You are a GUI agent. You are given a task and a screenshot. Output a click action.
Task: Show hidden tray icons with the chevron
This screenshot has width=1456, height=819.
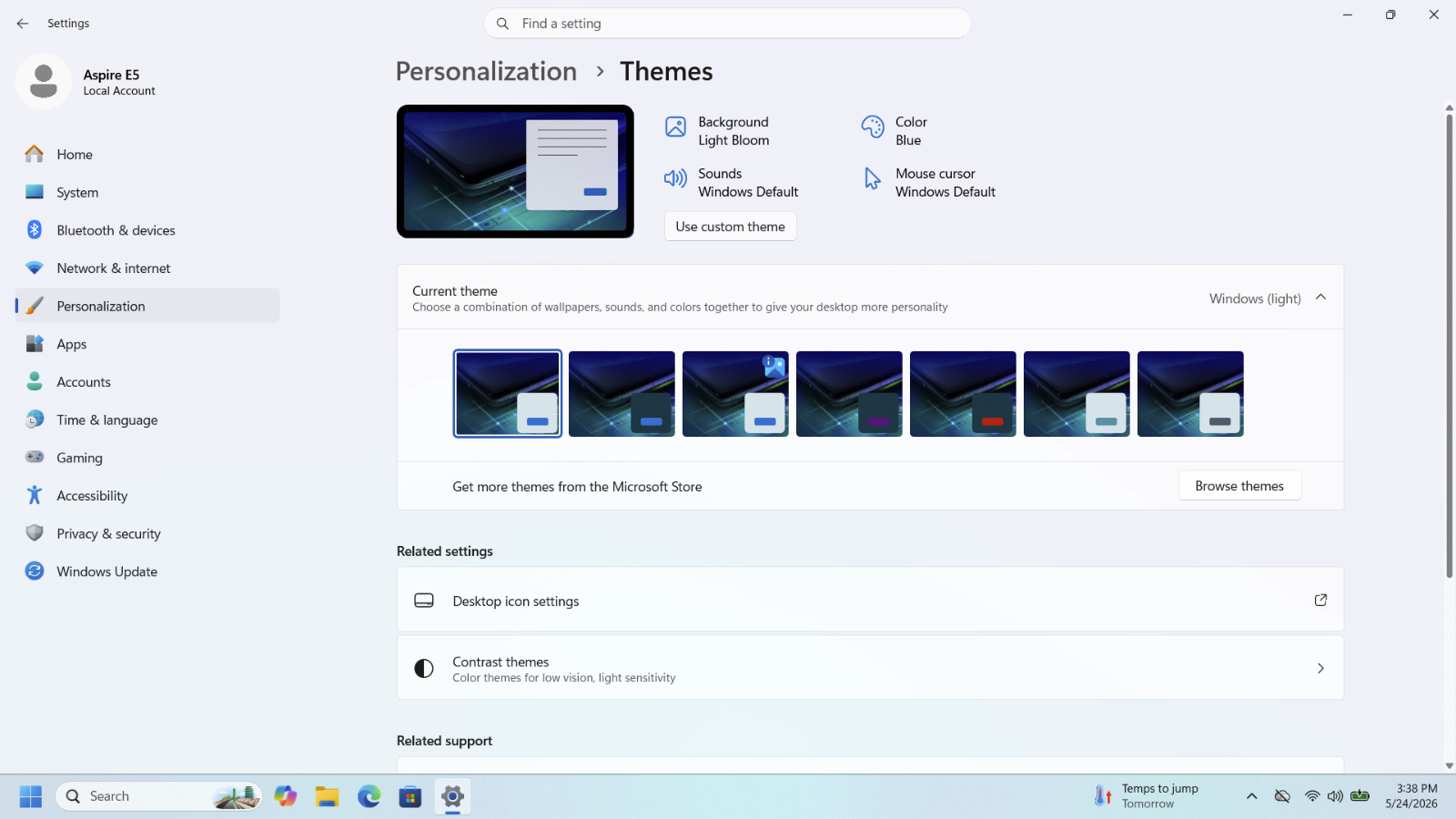[x=1252, y=796]
